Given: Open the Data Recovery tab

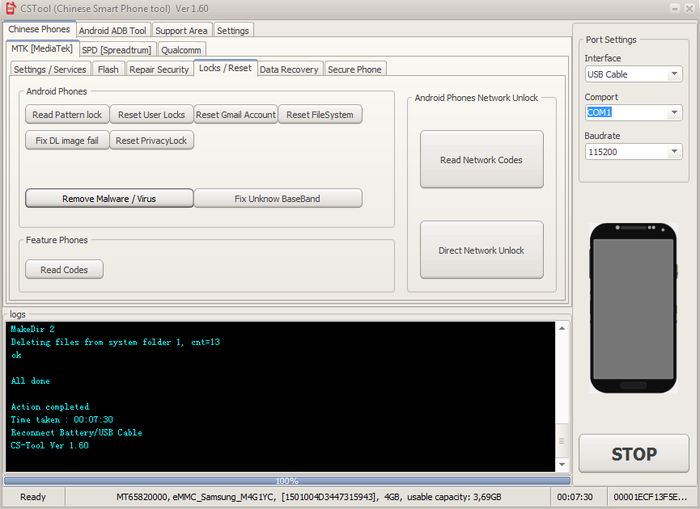Looking at the screenshot, I should [289, 69].
